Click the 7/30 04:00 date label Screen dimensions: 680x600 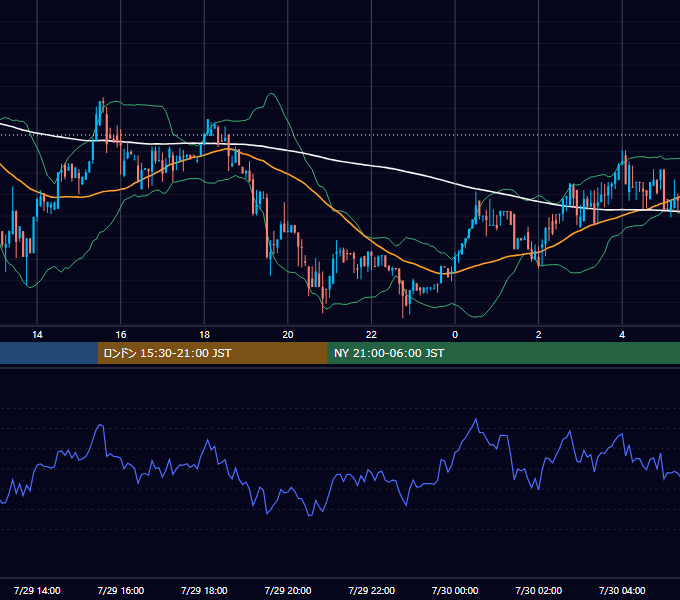622,590
